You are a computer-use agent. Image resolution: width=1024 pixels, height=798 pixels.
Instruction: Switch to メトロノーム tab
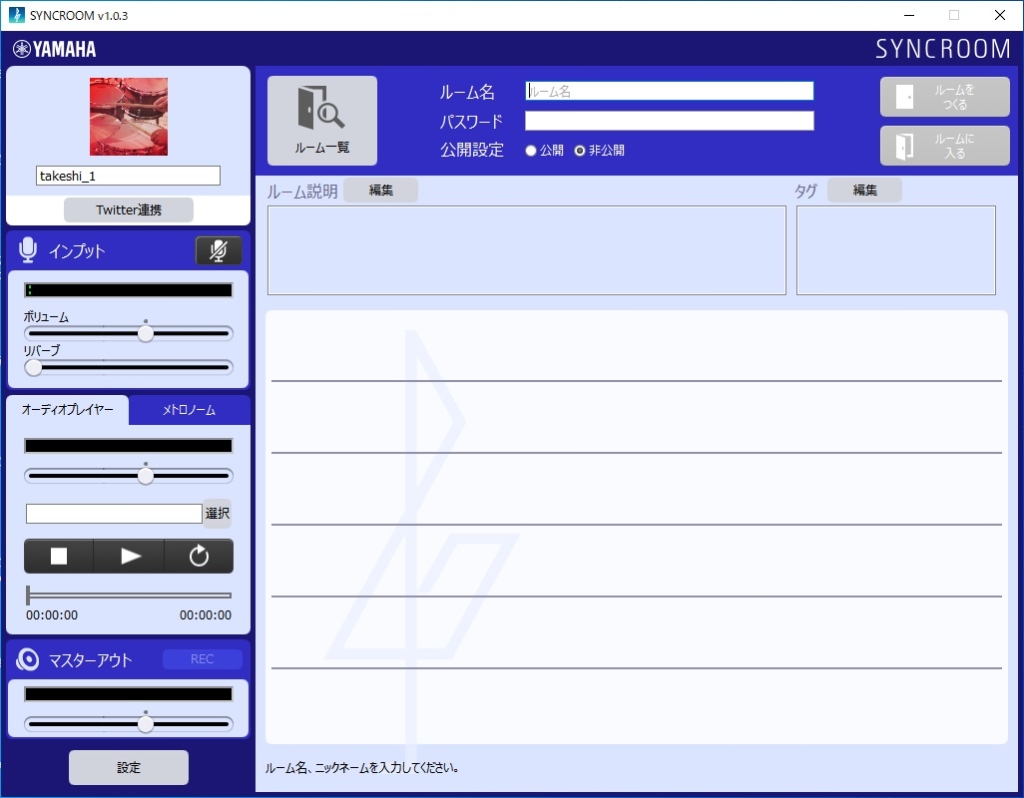(x=189, y=410)
